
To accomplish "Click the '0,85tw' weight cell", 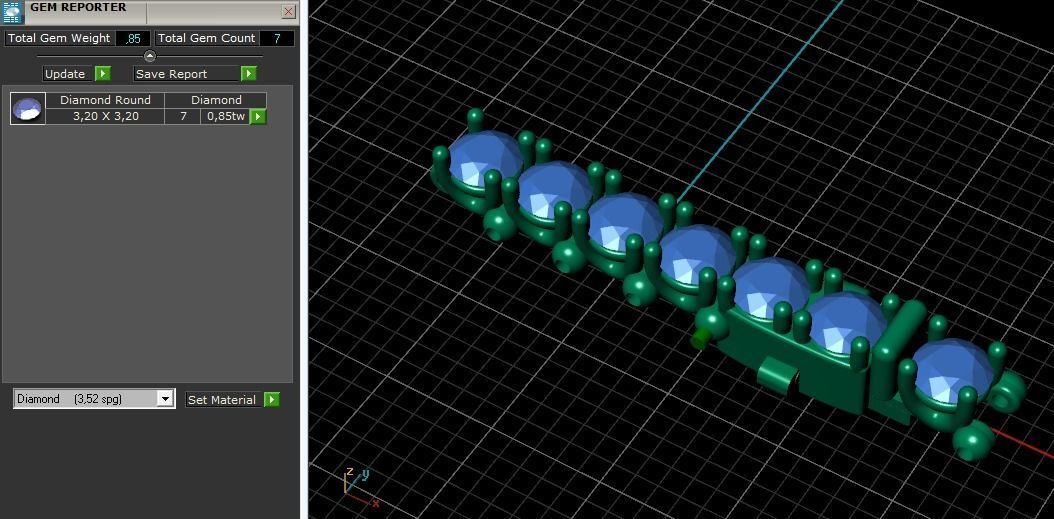I will point(226,116).
